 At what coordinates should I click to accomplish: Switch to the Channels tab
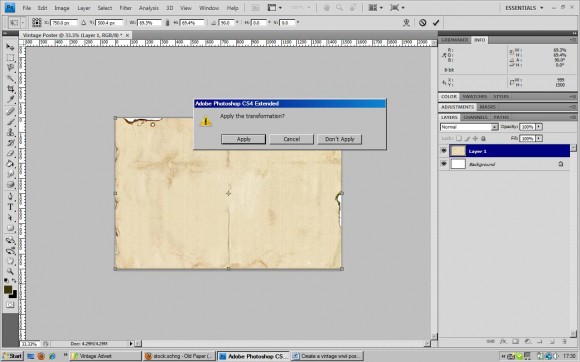[x=475, y=117]
